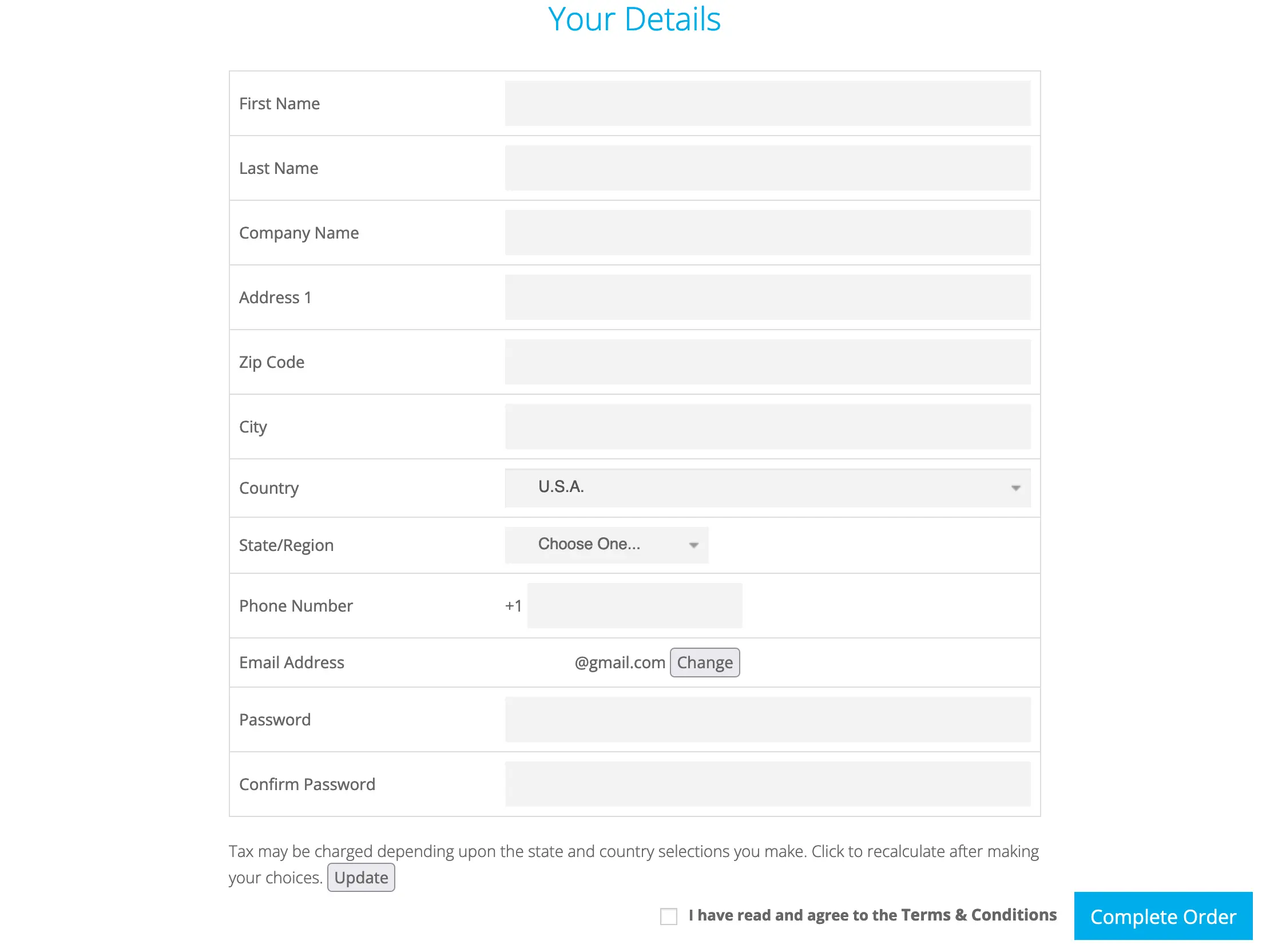Click the Last Name input field
This screenshot has height=952, width=1270.
click(x=767, y=168)
